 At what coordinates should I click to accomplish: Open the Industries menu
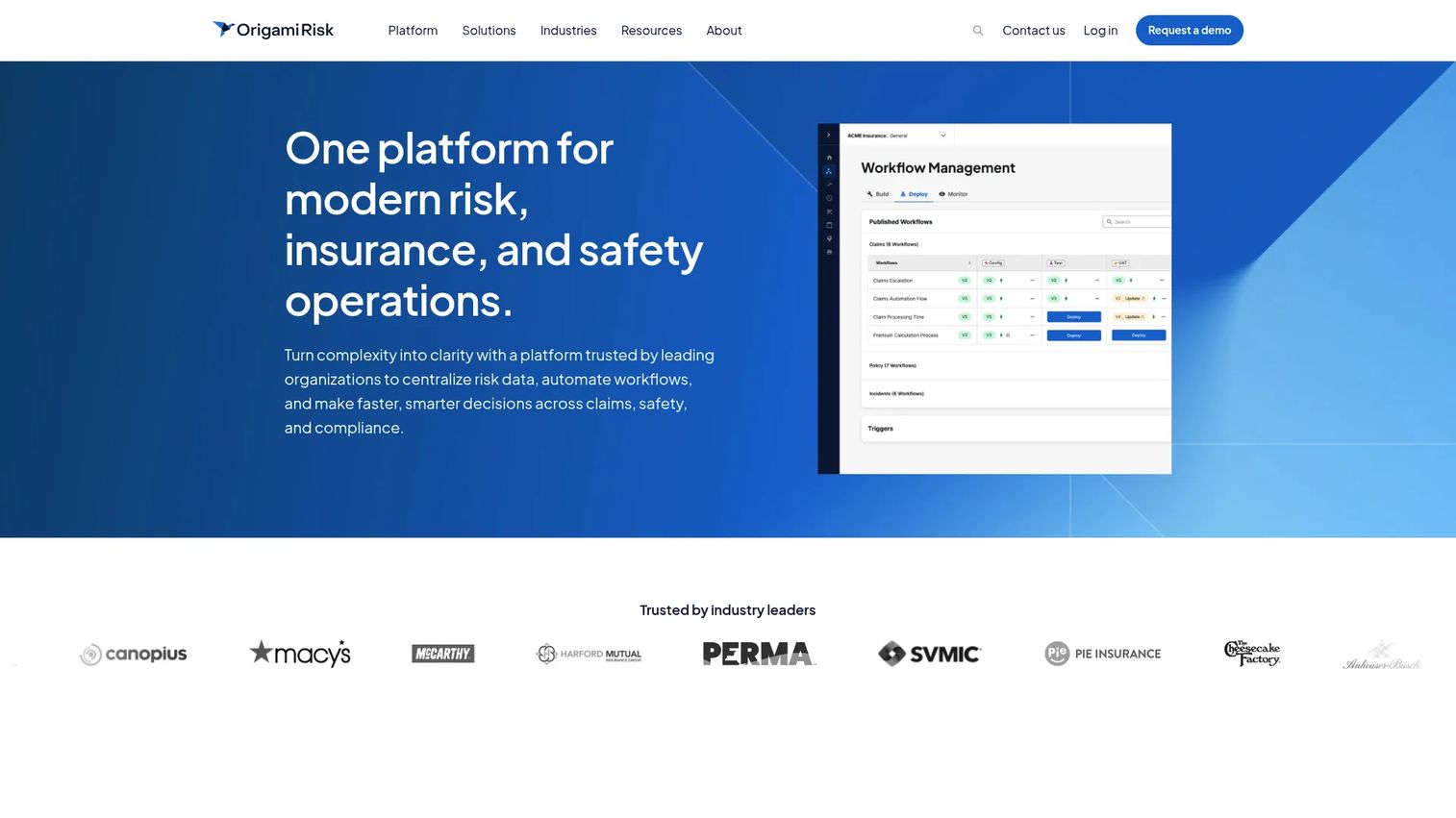568,31
